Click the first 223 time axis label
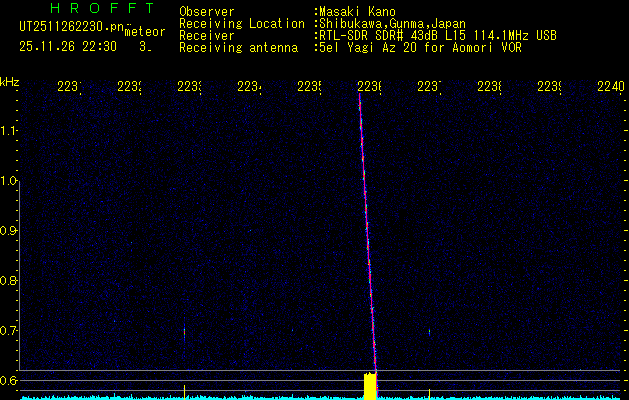Image resolution: width=629 pixels, height=400 pixels. 68,87
